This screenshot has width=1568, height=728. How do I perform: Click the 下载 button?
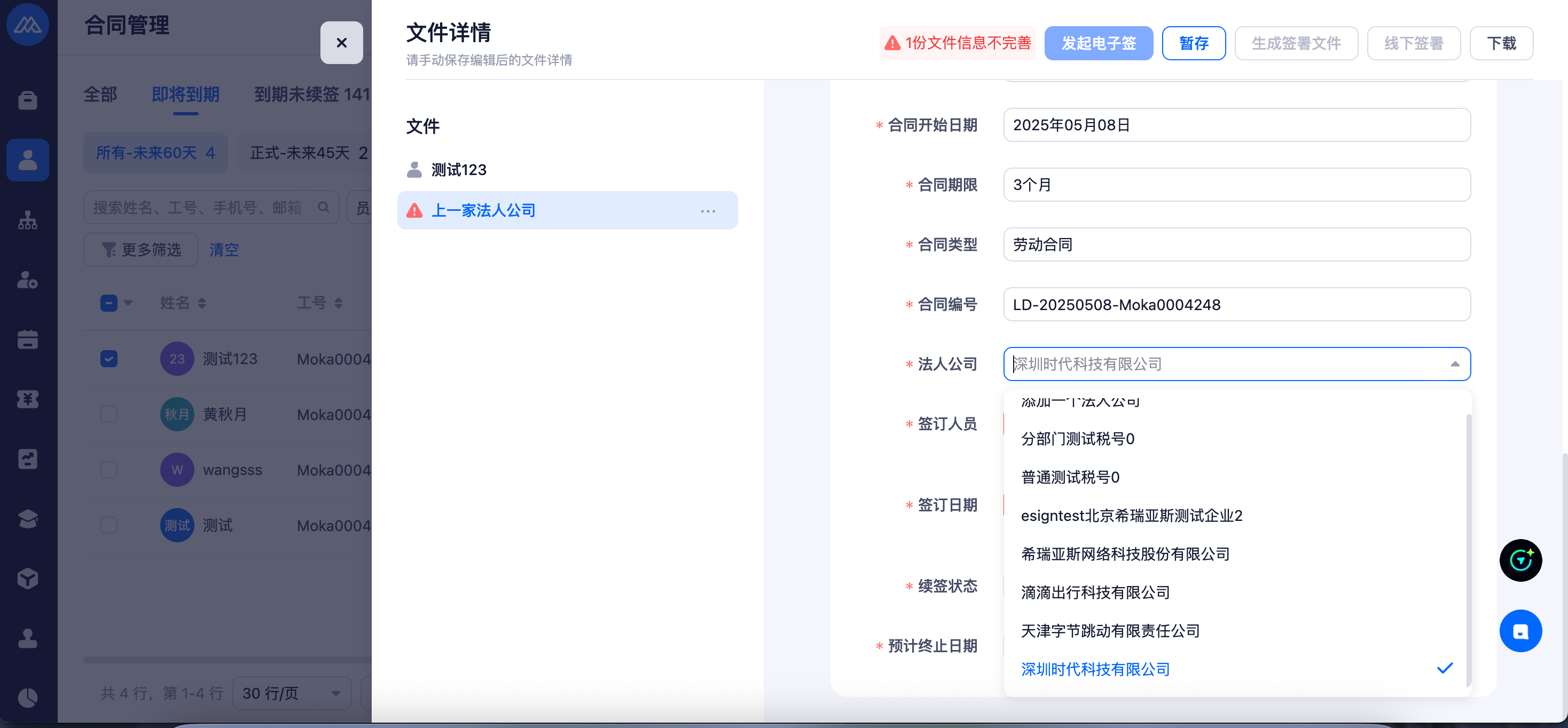tap(1501, 43)
